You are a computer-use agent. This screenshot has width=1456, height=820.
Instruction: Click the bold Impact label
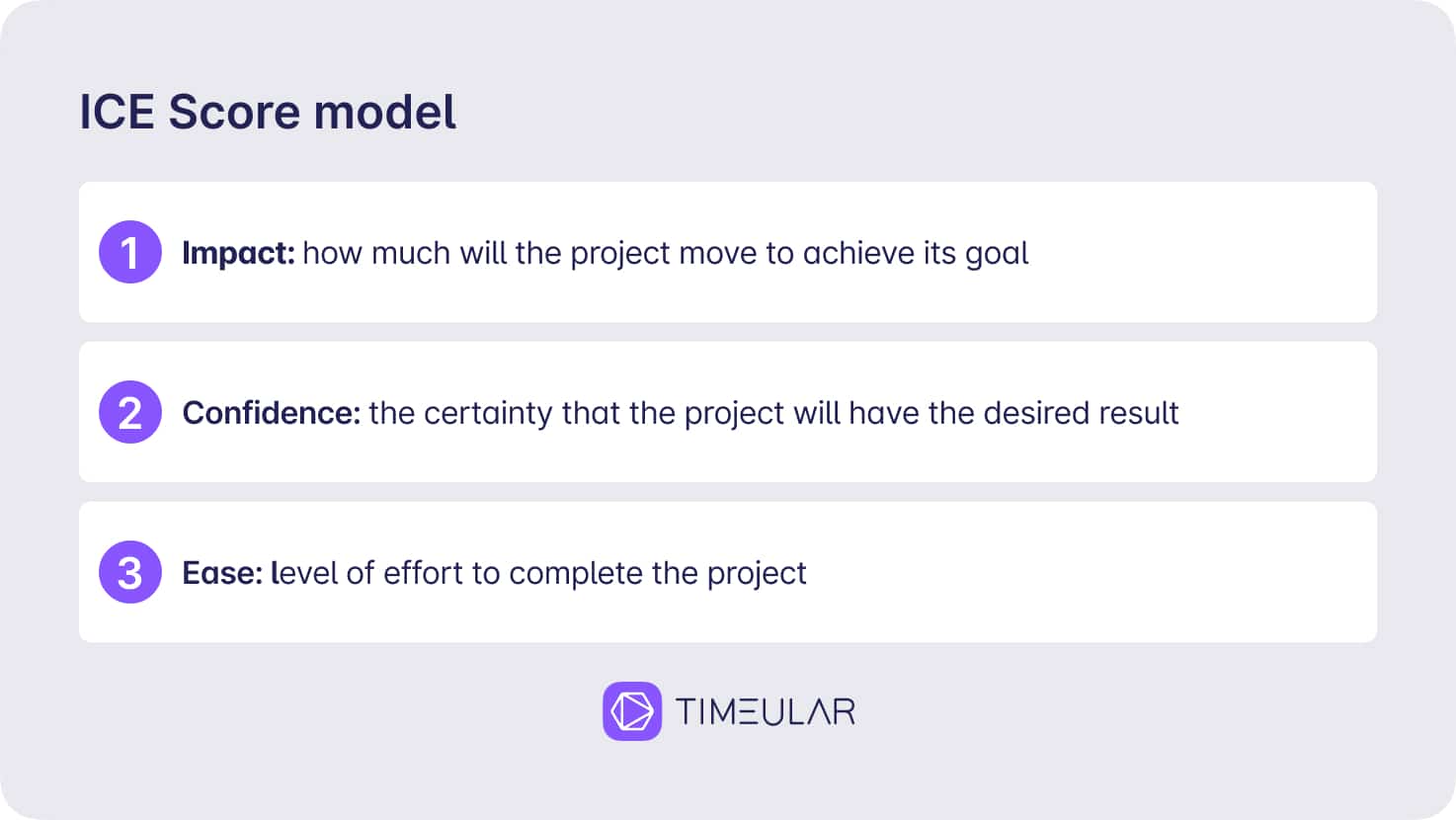[238, 254]
